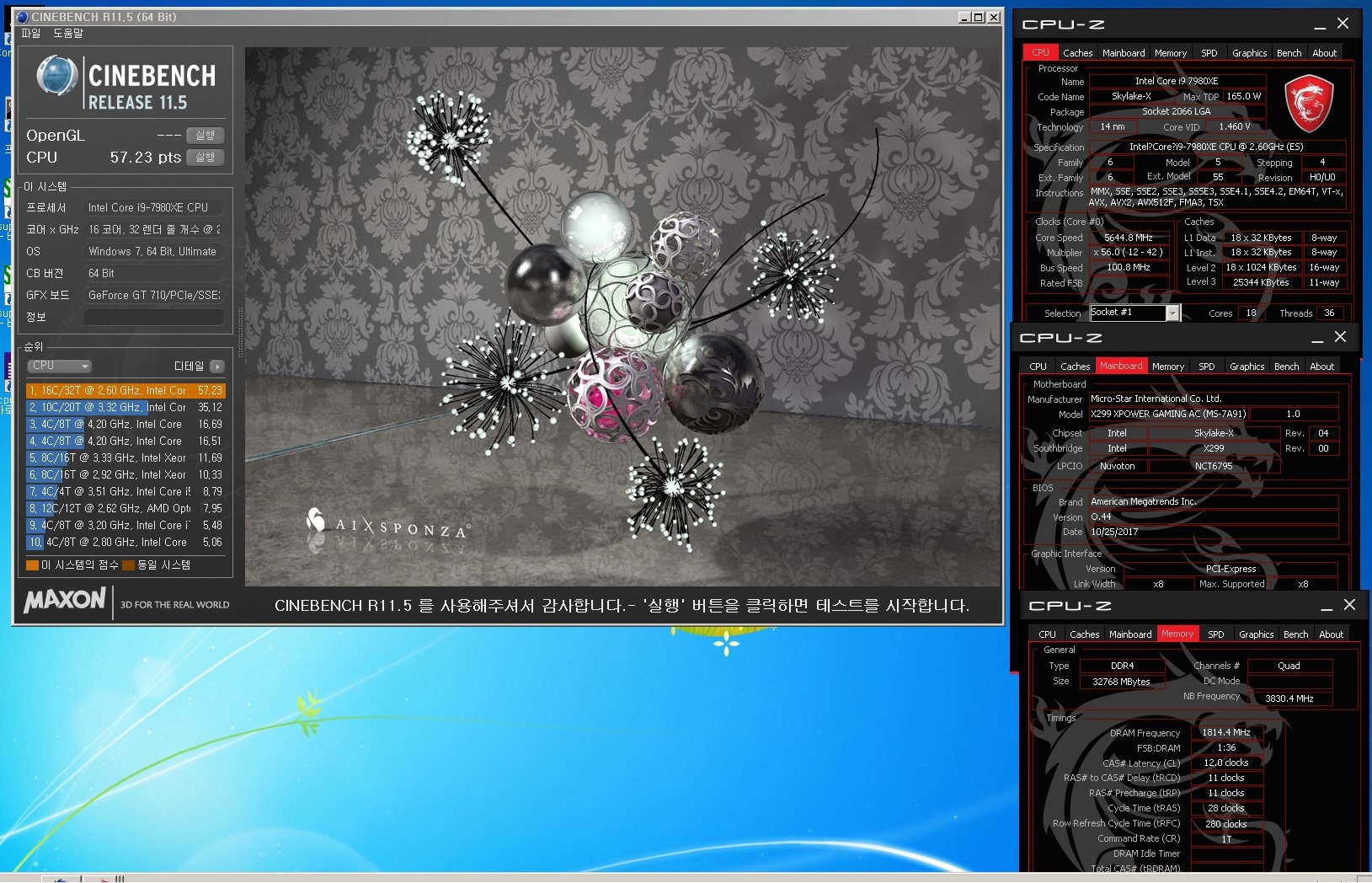Open the CPU ranking dropdown
The width and height of the screenshot is (1372, 883).
click(x=60, y=366)
